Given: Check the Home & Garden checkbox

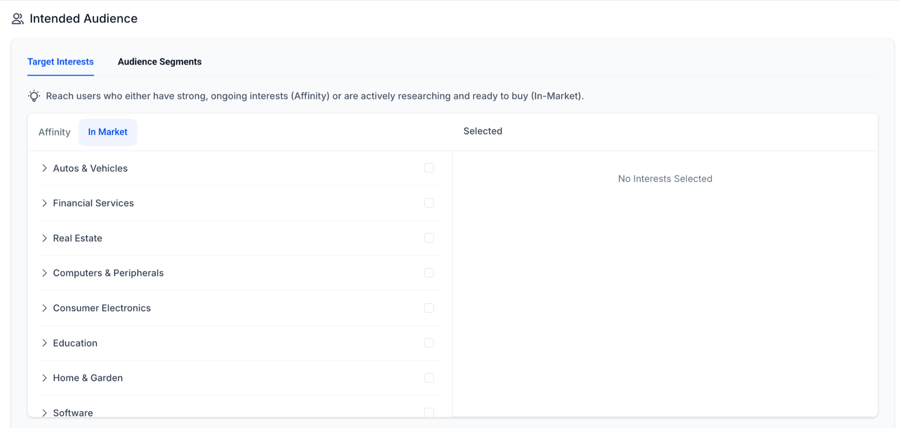Looking at the screenshot, I should tap(429, 378).
